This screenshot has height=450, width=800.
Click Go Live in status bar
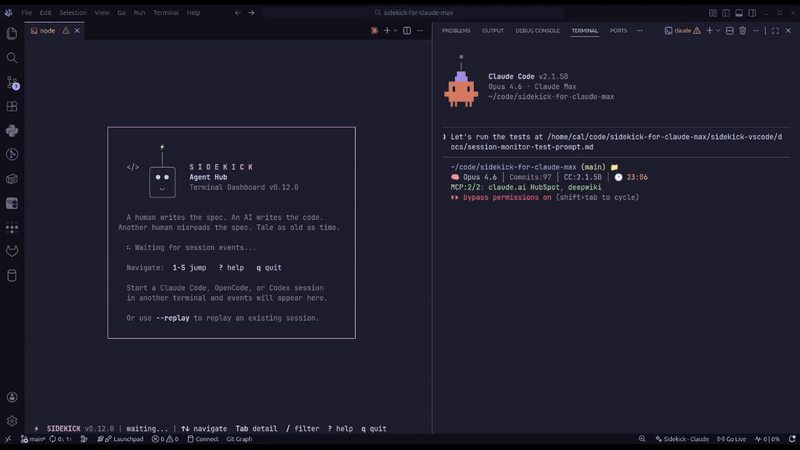(732, 439)
